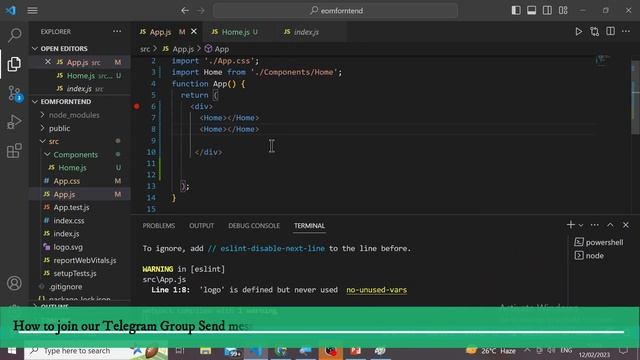Select the powershell terminal
This screenshot has height=360, width=640.
(599, 242)
